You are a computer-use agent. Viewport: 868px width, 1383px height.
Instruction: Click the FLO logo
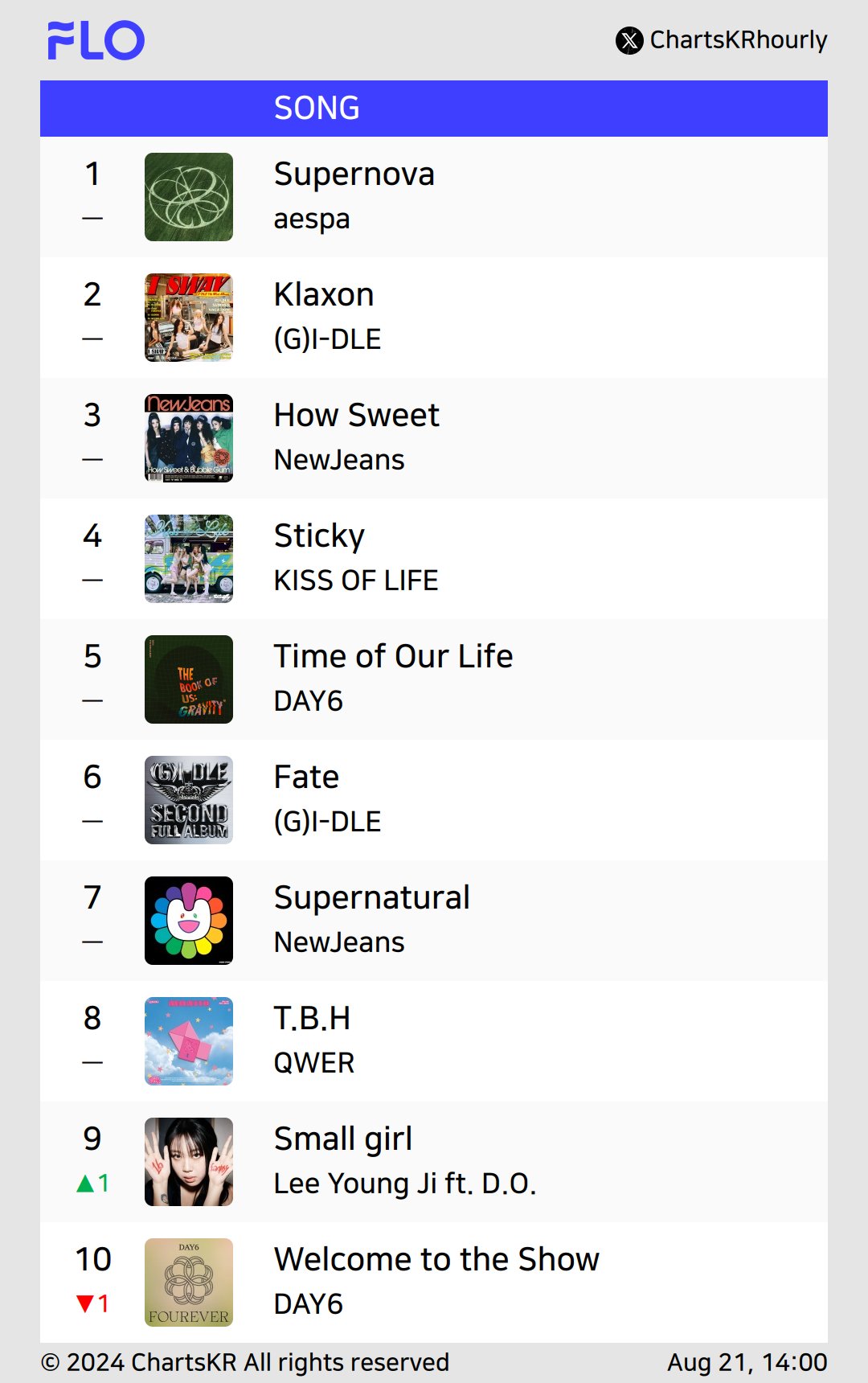96,40
